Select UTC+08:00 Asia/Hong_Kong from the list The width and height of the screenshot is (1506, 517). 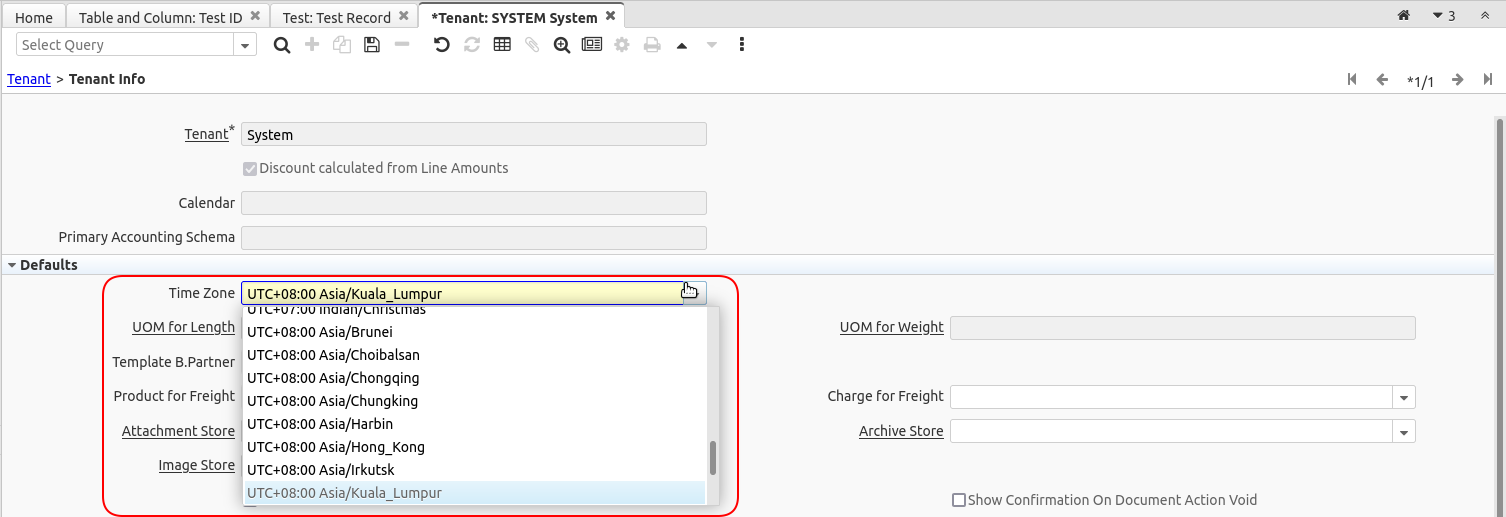coord(336,447)
